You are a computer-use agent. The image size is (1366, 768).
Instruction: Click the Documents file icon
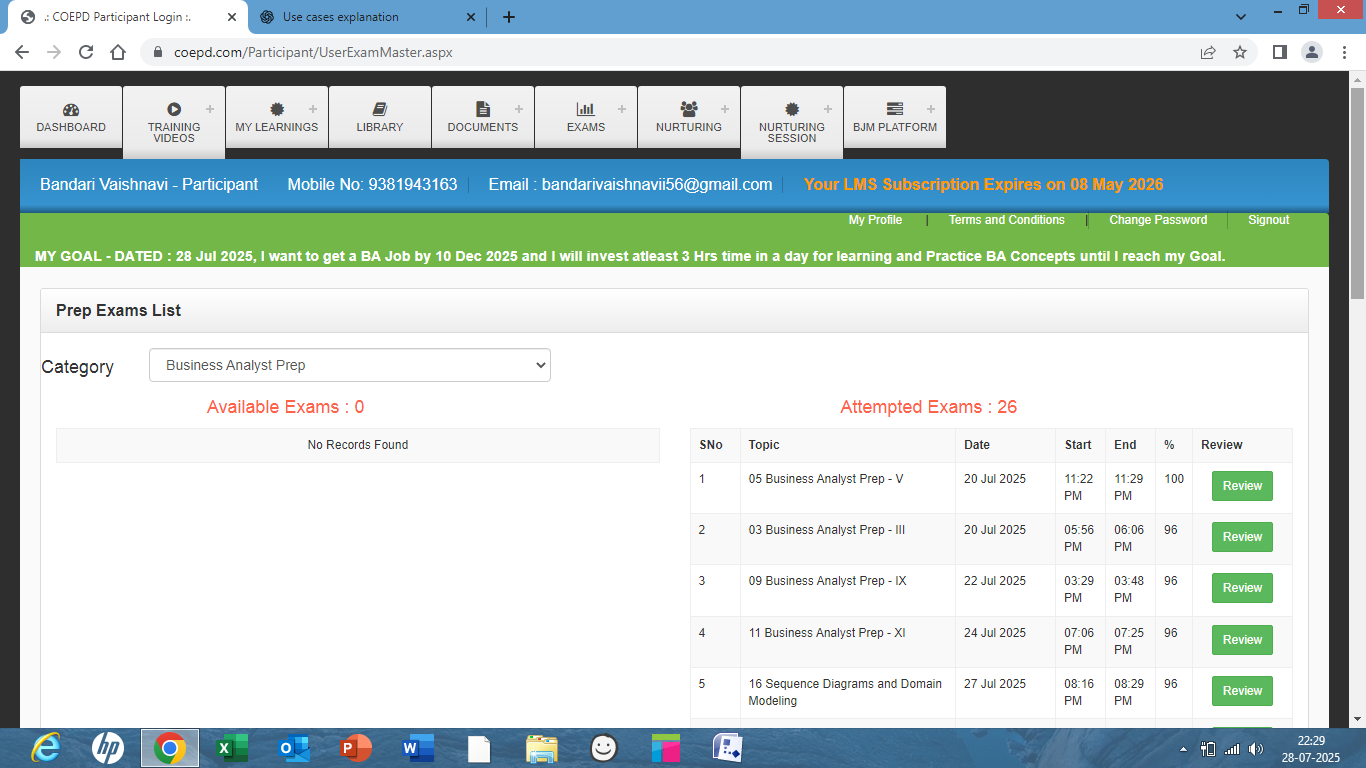pyautogui.click(x=483, y=110)
